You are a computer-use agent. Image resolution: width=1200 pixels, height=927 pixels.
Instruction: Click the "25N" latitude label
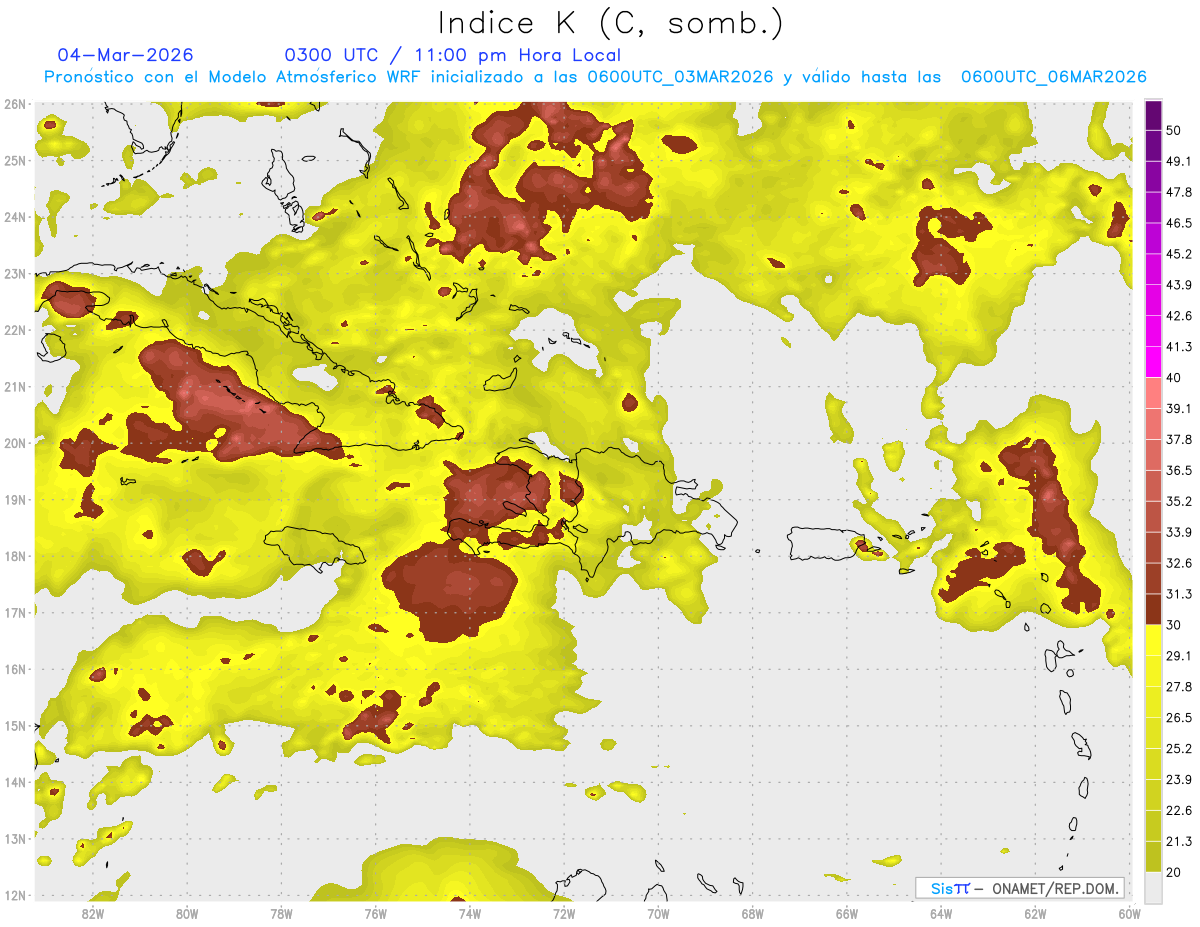[15, 160]
